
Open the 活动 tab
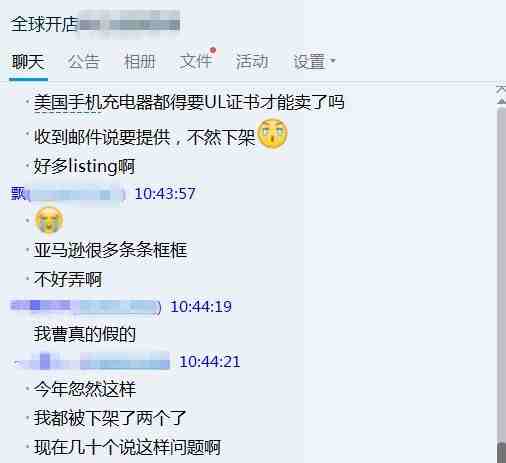coord(252,62)
